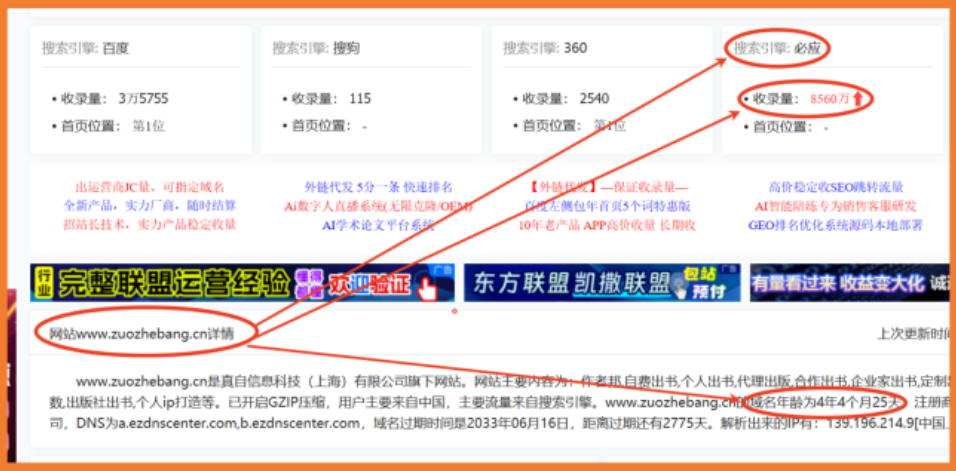Click the 【外链代发】—保证收录量— link
956x471 pixels.
click(x=607, y=187)
